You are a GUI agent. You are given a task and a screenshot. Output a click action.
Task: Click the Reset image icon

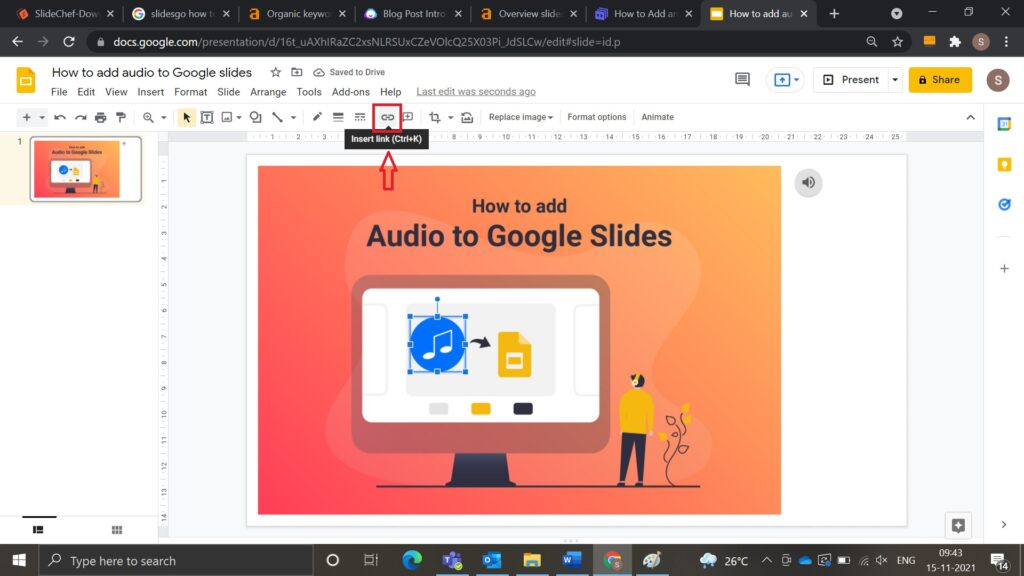[x=467, y=118]
